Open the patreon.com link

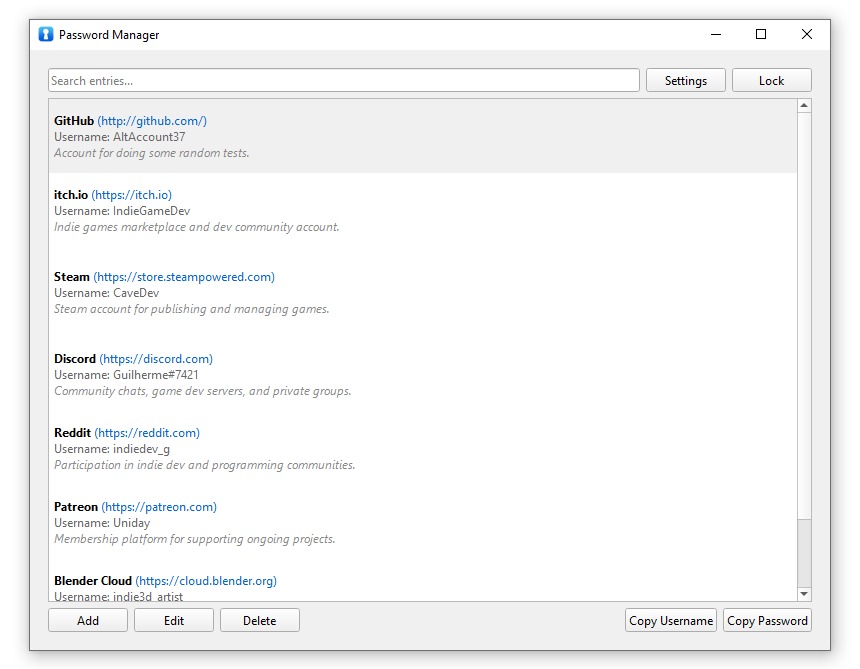(159, 507)
